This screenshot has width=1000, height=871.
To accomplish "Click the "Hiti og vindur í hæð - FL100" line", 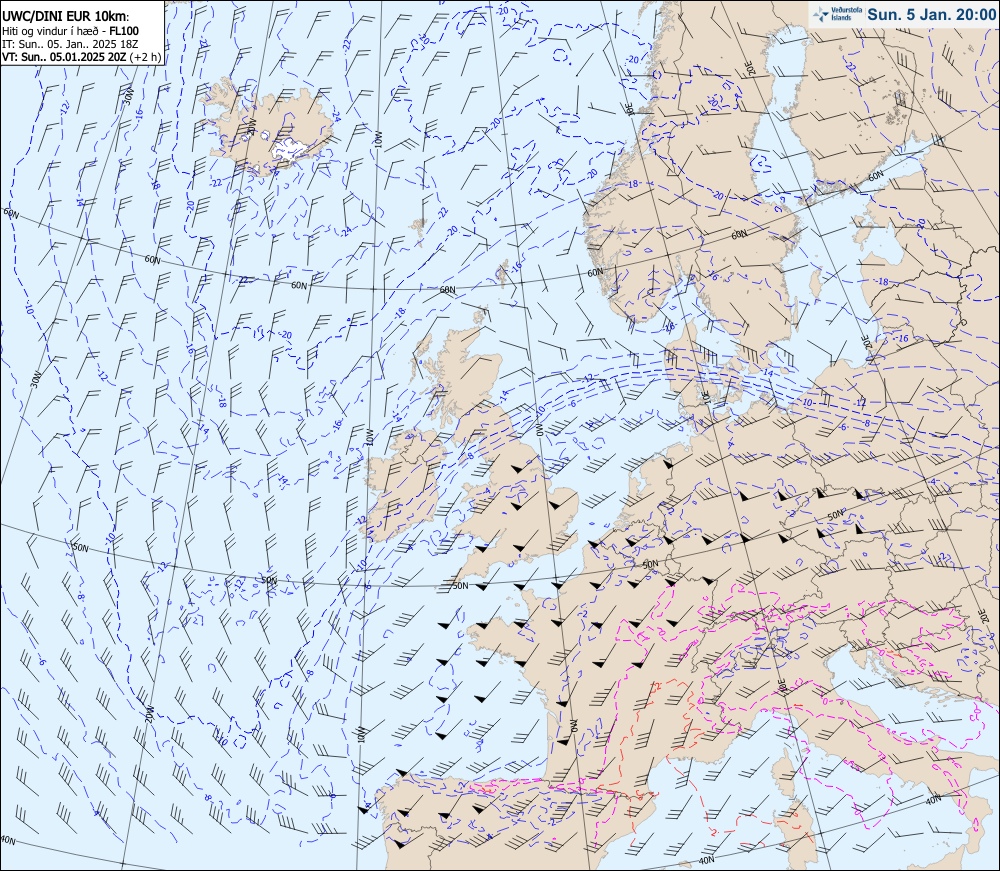I will tap(70, 31).
